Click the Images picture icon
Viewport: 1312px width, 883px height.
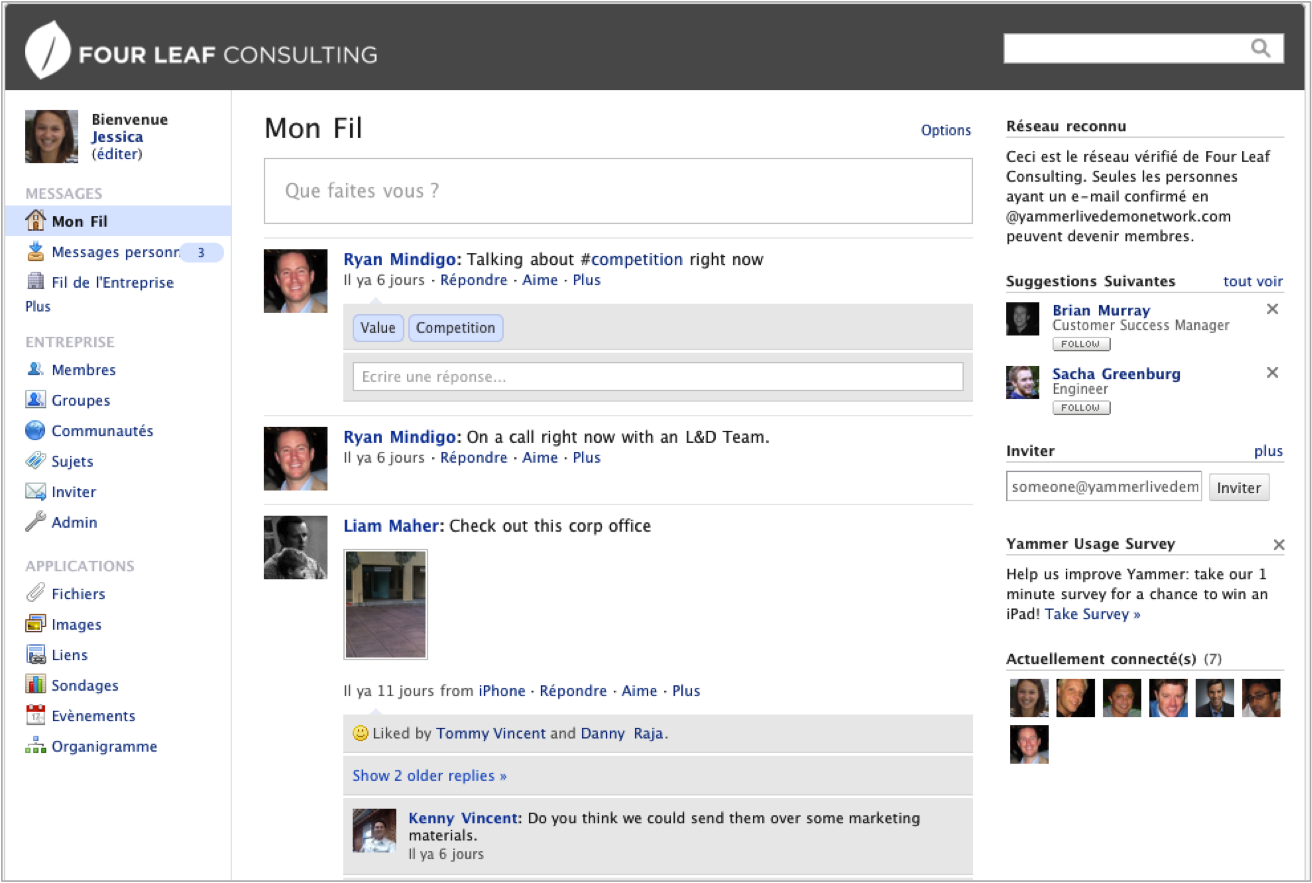coord(36,624)
